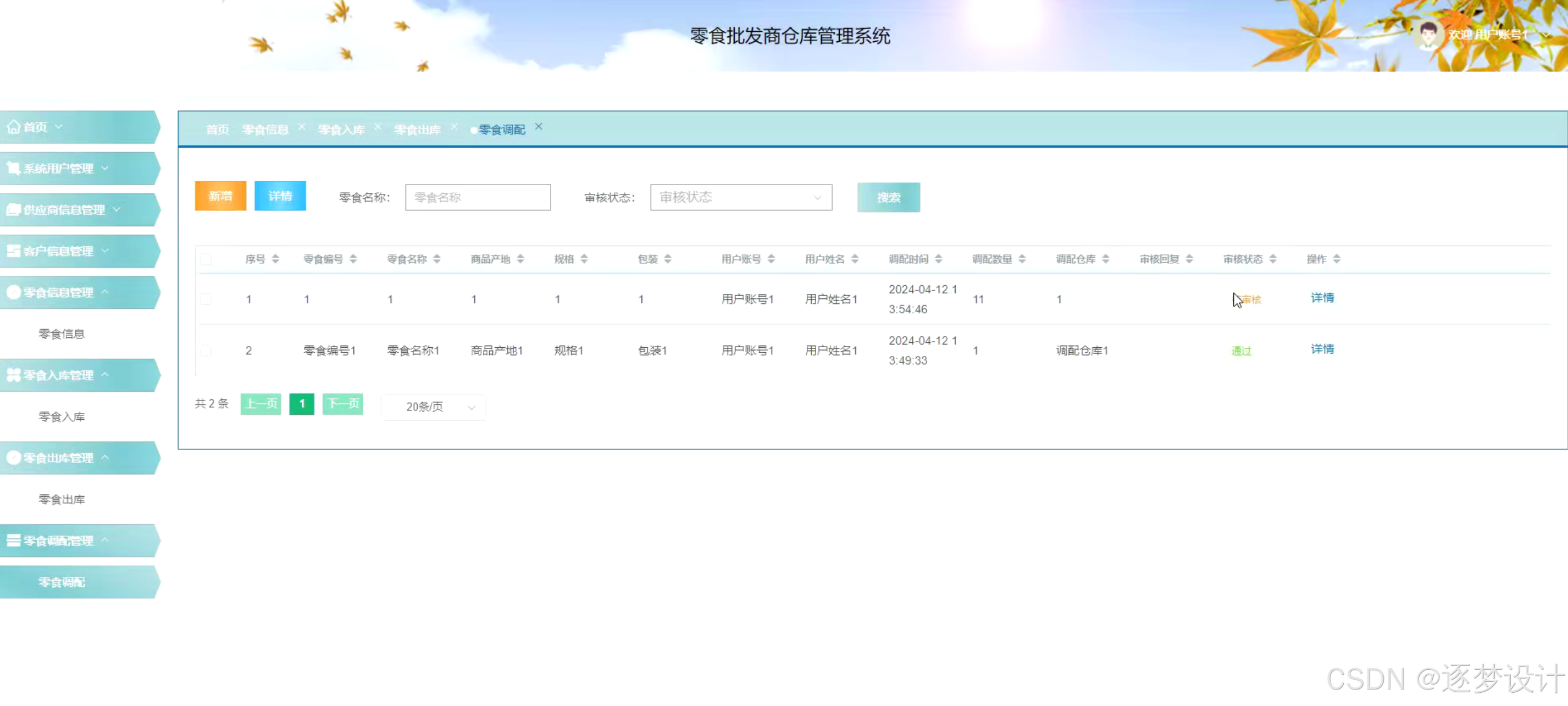Click the 客户信息管理 sidebar icon
Screen dimensions: 1568x706
click(x=13, y=251)
